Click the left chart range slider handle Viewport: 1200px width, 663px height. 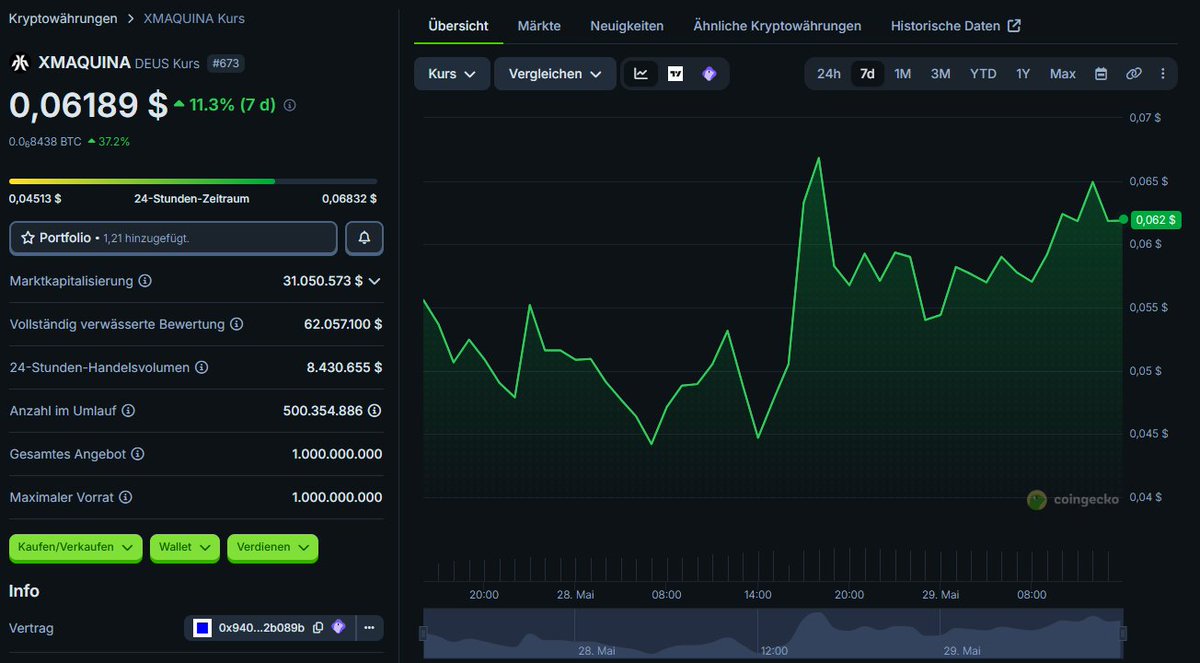tap(423, 633)
